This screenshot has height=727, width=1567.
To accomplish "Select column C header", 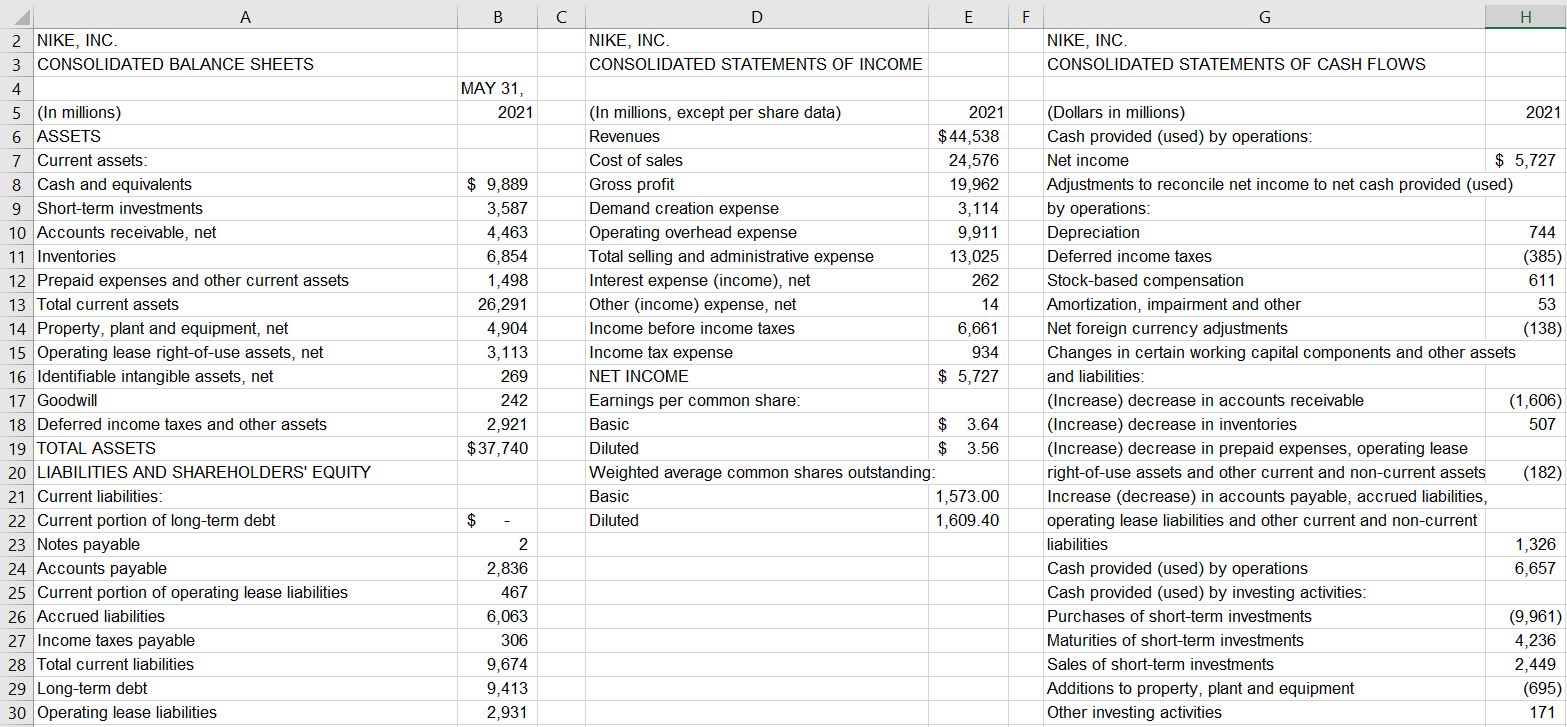I will (561, 15).
